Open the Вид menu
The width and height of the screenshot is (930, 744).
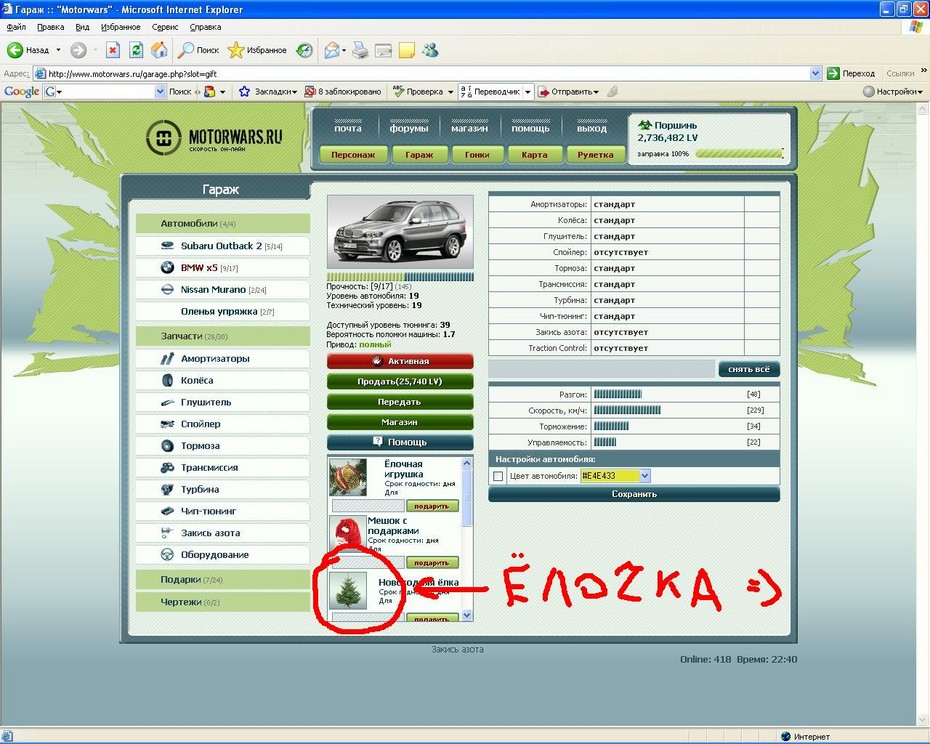click(x=82, y=27)
